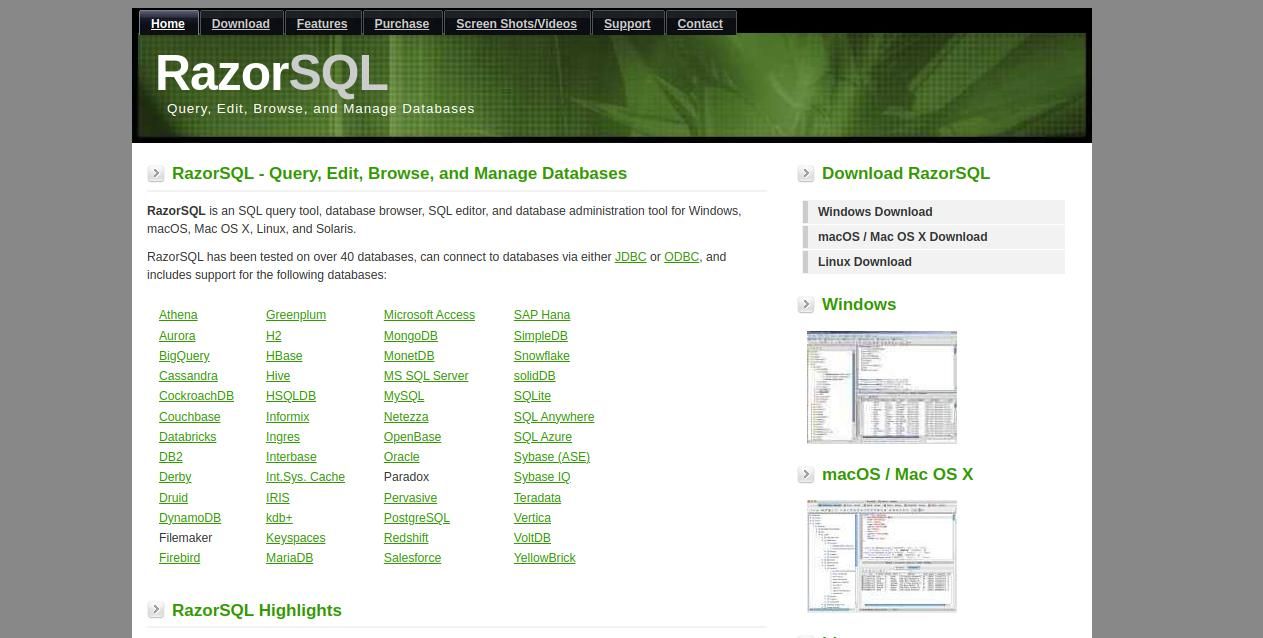Click the Paradox text entry
Image resolution: width=1263 pixels, height=638 pixels.
pos(406,477)
